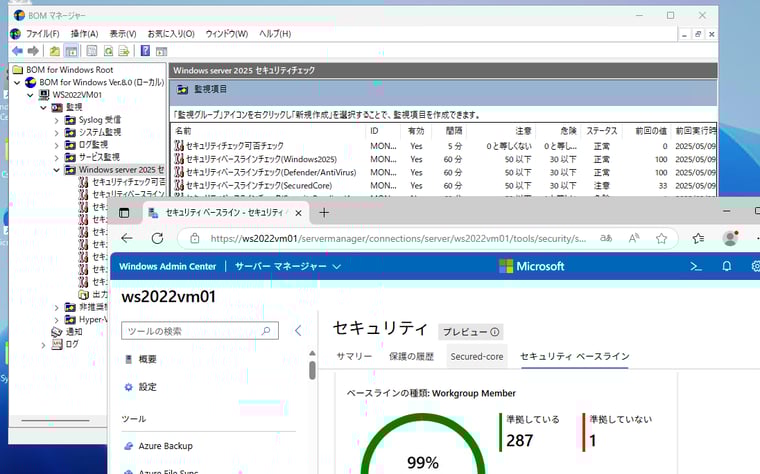The height and width of the screenshot is (474, 760).
Task: Click the export list toolbar icon
Action: point(124,51)
